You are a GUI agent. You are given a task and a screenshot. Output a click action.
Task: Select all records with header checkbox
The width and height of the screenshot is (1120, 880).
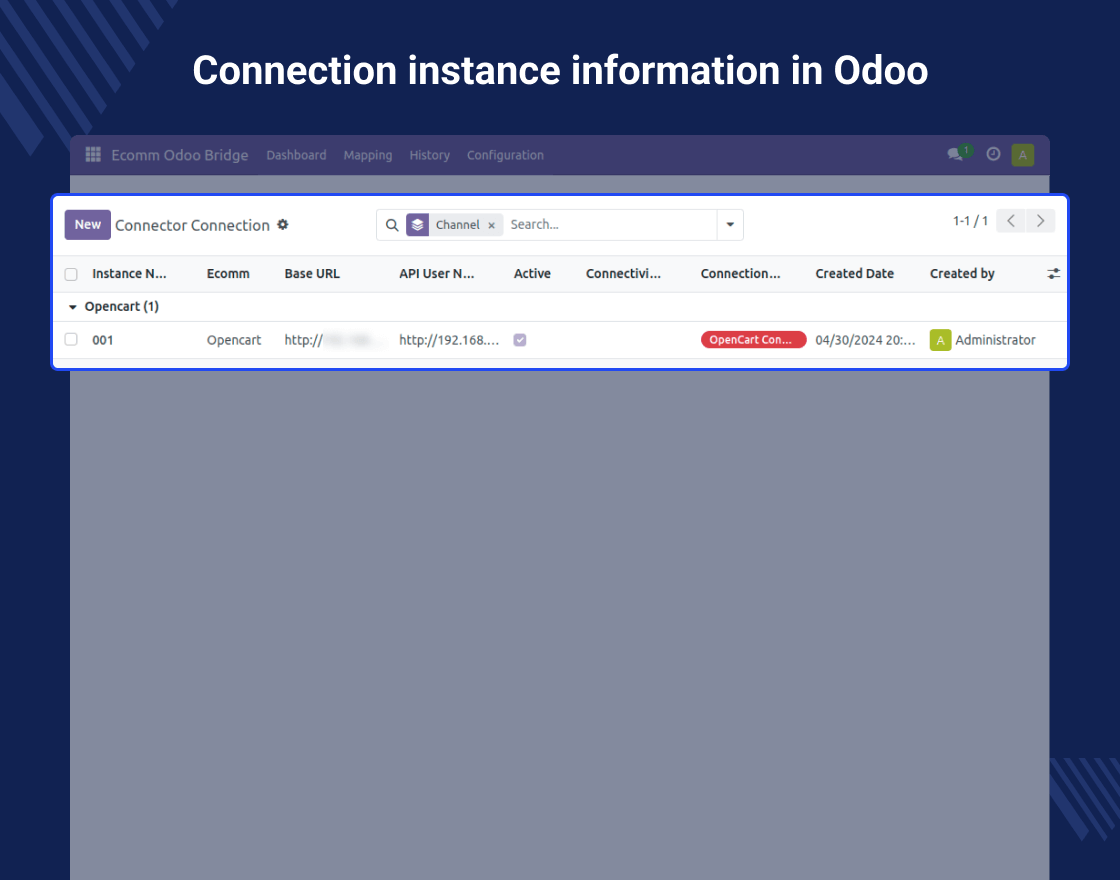click(71, 274)
